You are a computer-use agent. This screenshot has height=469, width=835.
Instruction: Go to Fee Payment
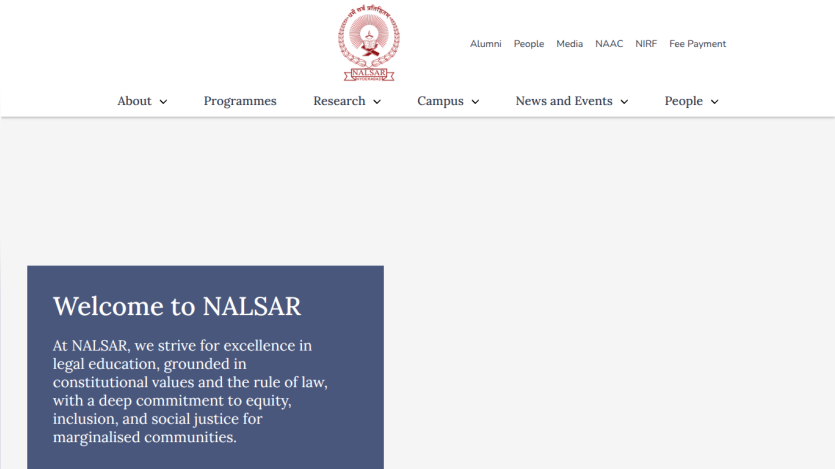697,44
